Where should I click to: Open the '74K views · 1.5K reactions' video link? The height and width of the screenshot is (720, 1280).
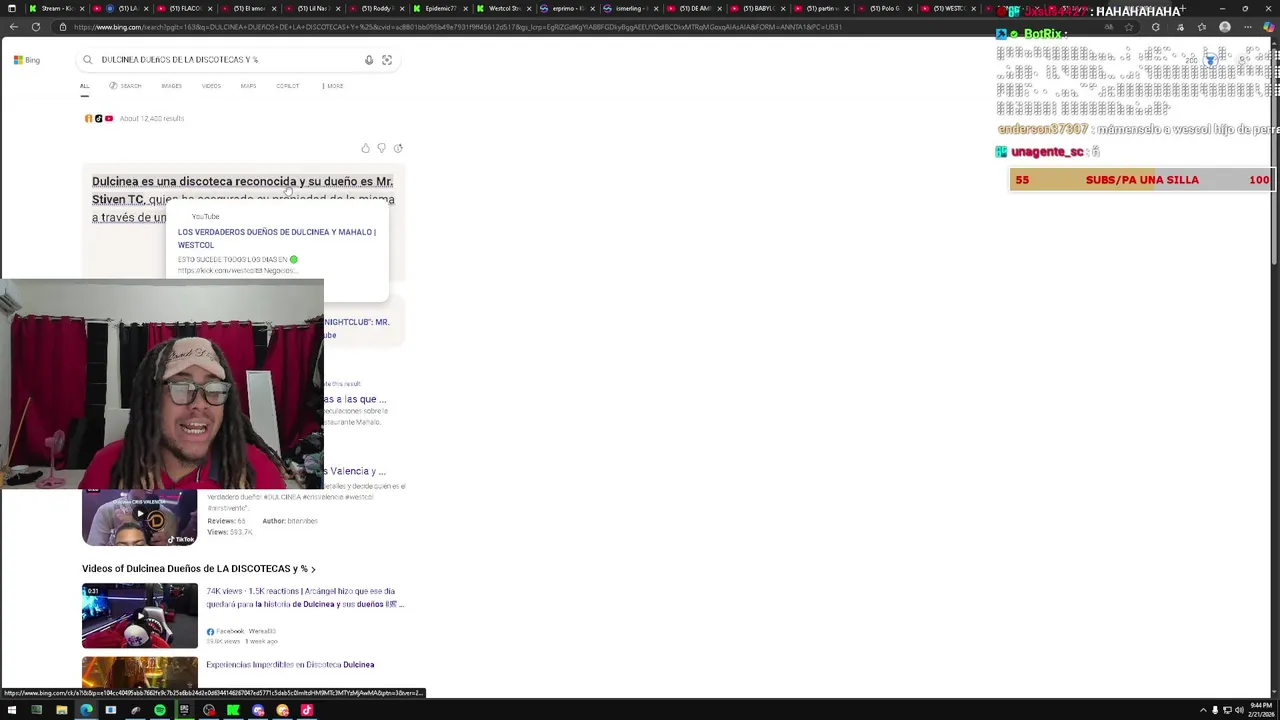point(305,597)
